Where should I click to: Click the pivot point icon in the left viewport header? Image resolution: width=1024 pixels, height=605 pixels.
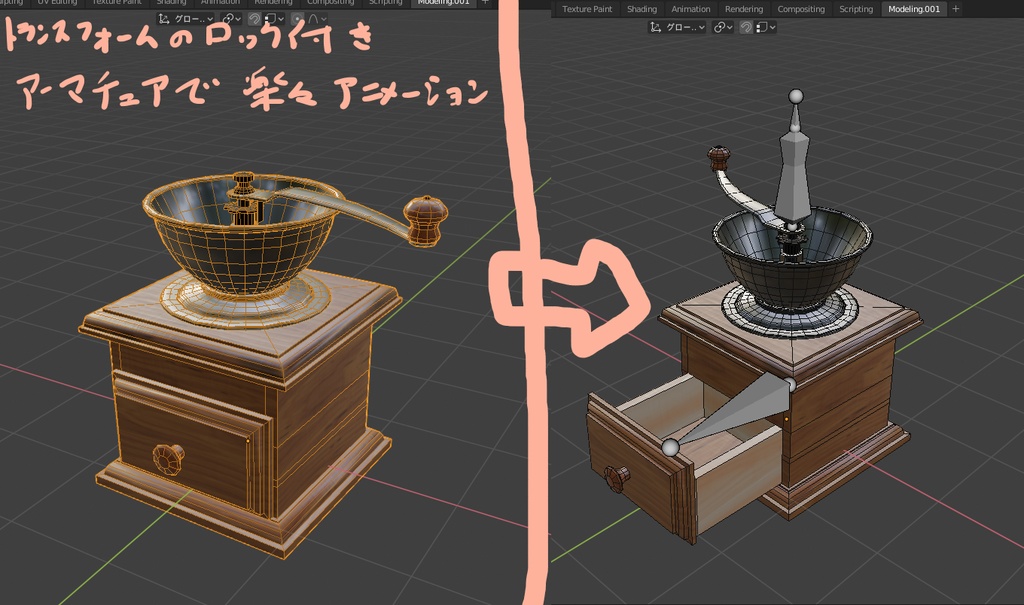pyautogui.click(x=228, y=17)
